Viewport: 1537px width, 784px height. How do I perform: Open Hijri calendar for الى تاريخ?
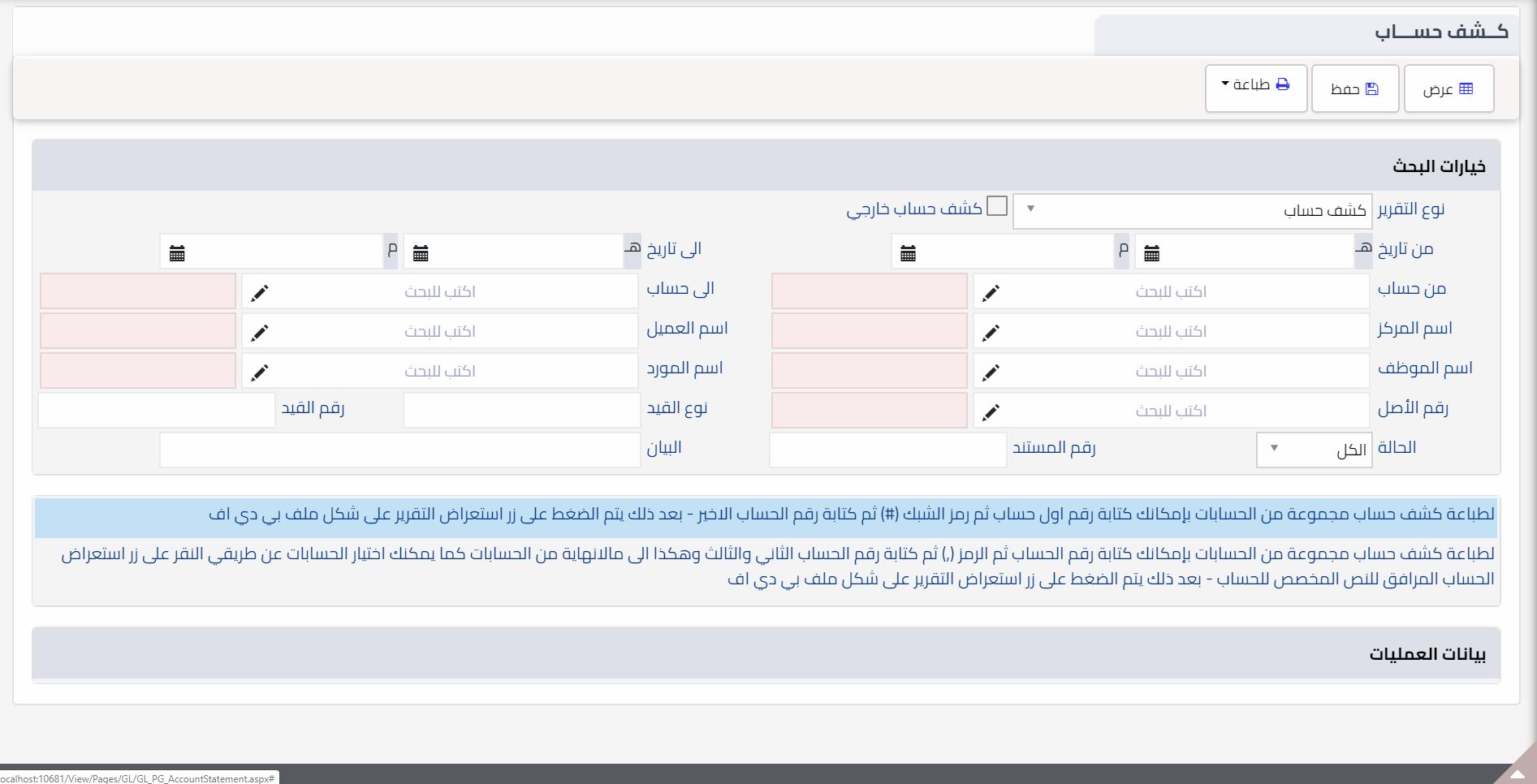(x=421, y=253)
